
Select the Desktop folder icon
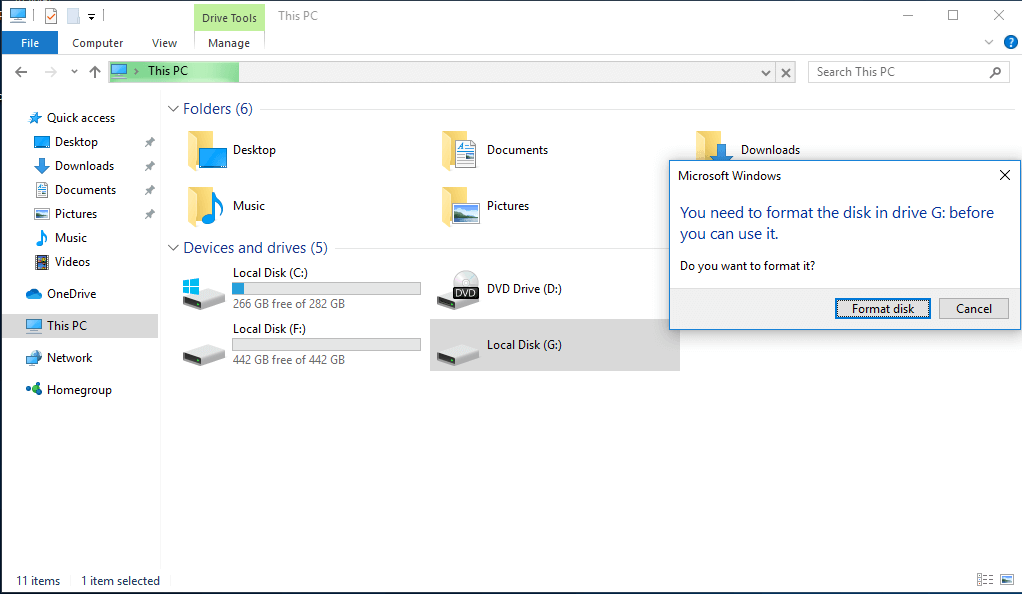tap(207, 151)
